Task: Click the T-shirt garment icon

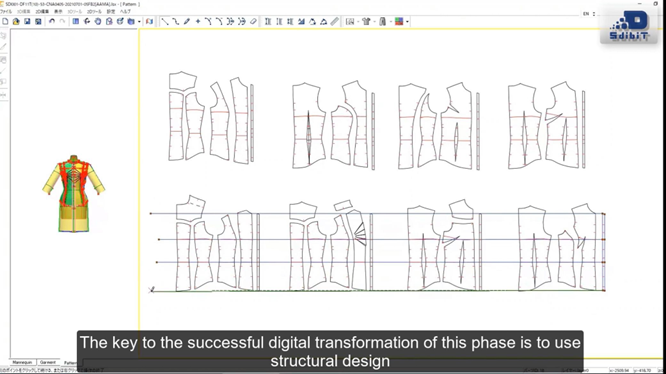Action: coord(366,21)
